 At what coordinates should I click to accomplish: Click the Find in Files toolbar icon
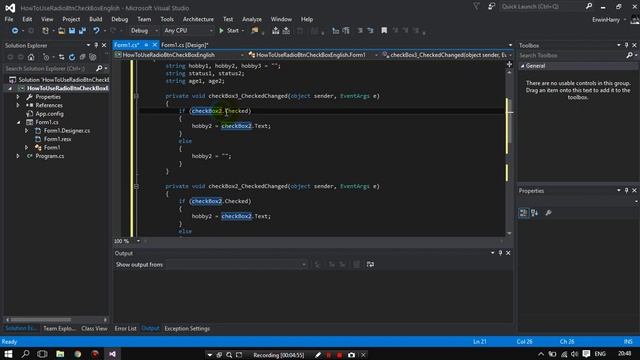tap(255, 31)
